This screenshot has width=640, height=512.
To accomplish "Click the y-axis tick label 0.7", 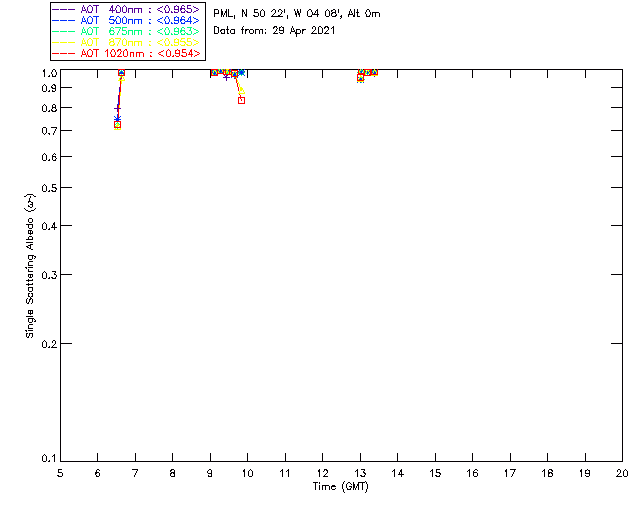I will [49, 131].
